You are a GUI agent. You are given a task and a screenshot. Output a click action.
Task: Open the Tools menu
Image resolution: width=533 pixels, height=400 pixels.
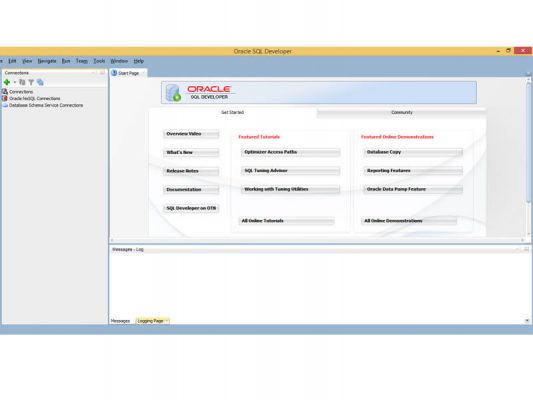click(99, 61)
